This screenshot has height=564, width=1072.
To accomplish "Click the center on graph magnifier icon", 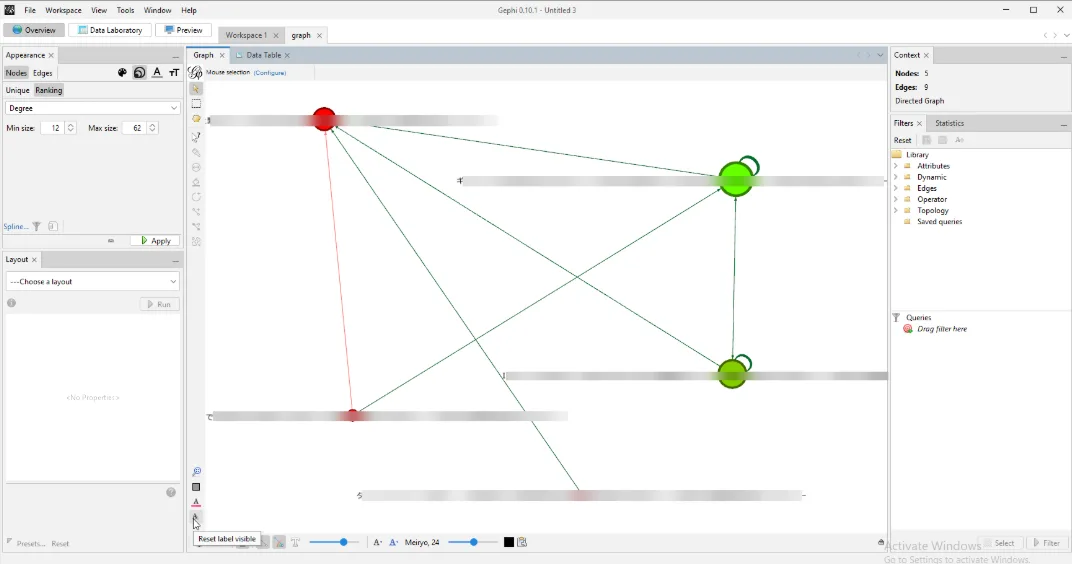I will click(196, 472).
